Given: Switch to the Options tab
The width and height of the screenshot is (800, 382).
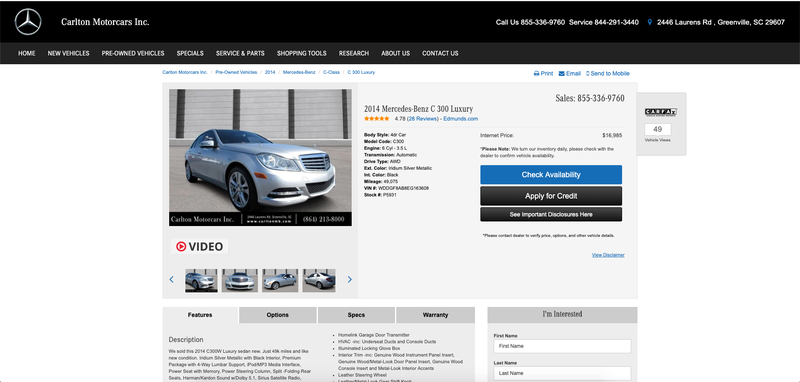Looking at the screenshot, I should [278, 315].
